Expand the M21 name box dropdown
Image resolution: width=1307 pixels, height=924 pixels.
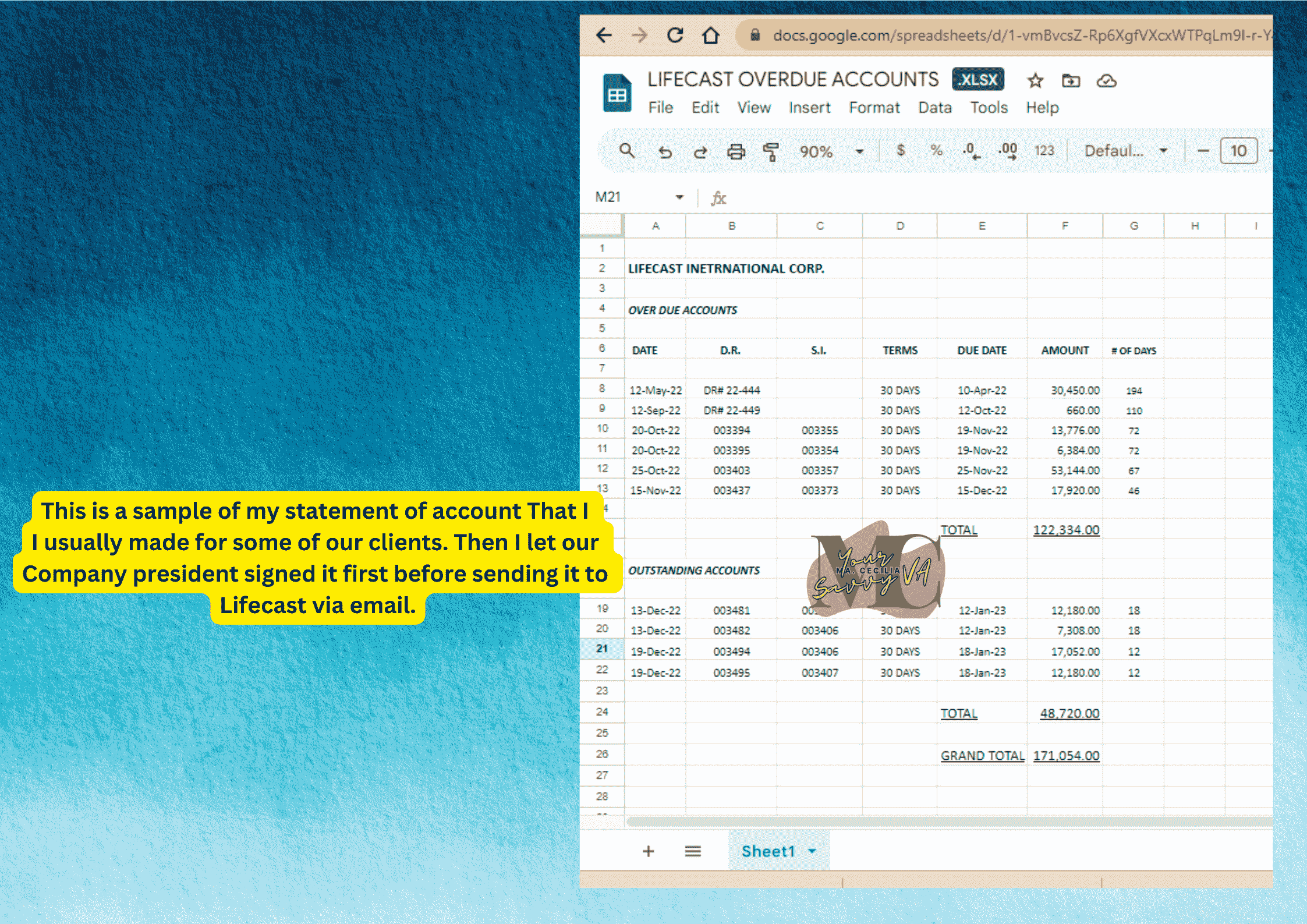[679, 197]
